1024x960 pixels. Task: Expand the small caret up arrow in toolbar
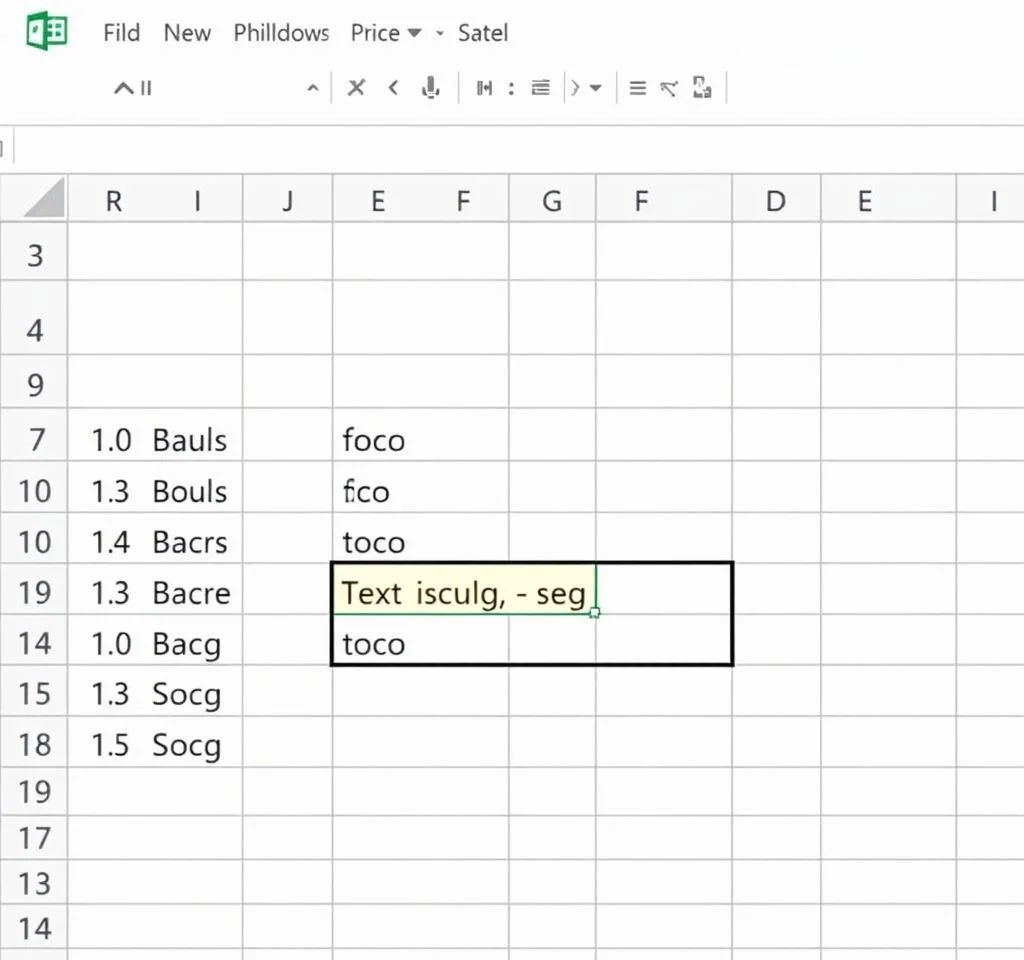(x=312, y=89)
